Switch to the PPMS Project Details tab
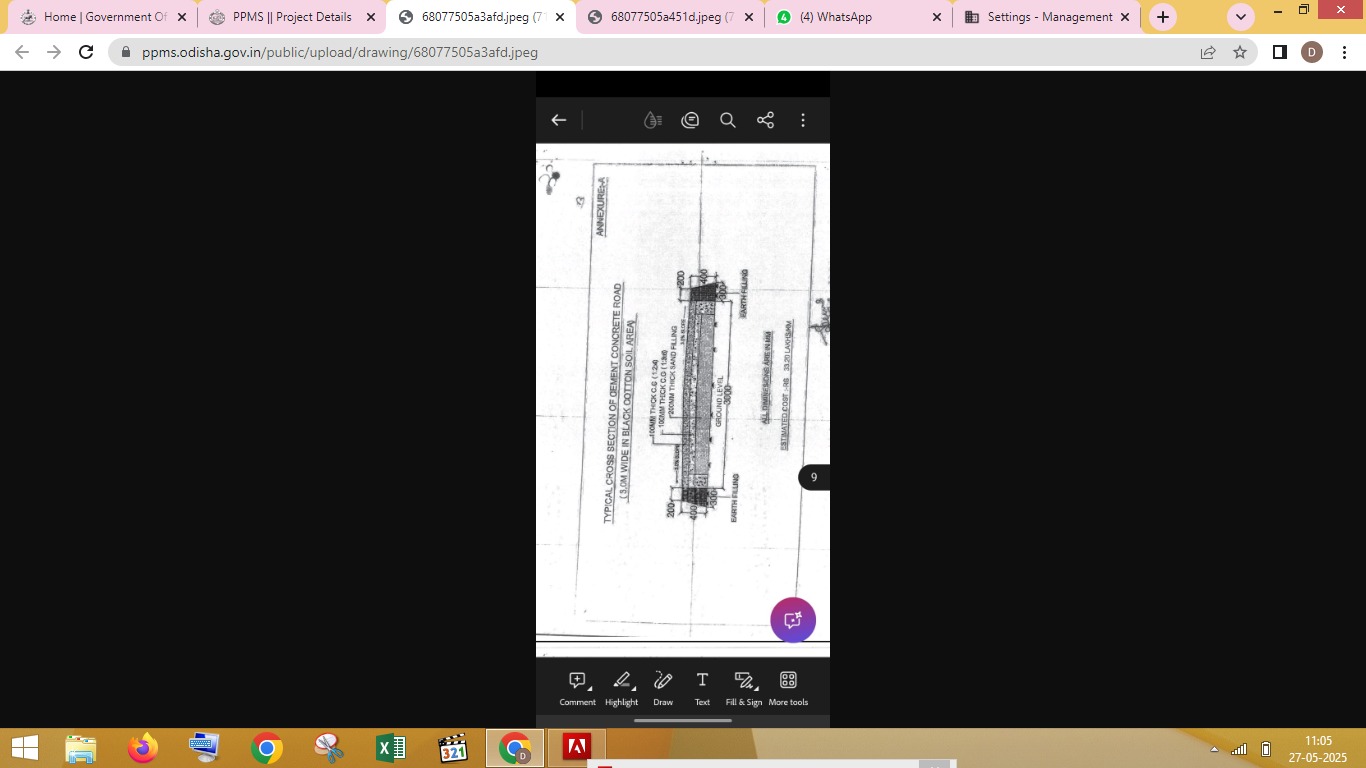This screenshot has height=768, width=1366. tap(291, 17)
